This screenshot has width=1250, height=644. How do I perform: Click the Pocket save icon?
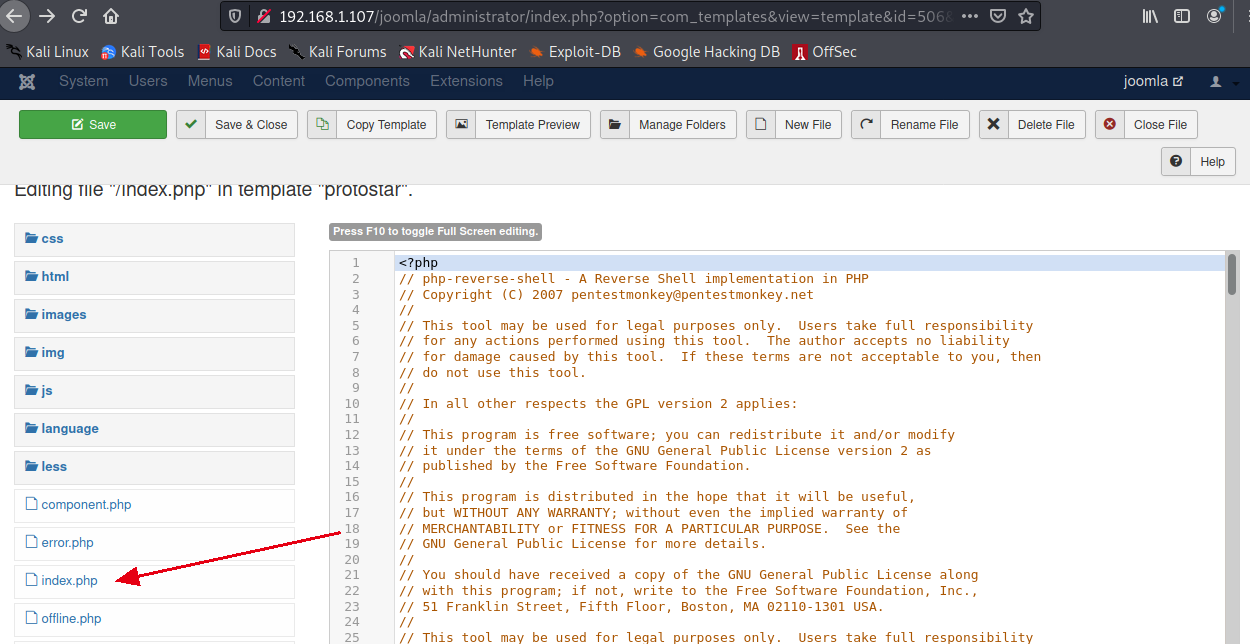[x=998, y=16]
